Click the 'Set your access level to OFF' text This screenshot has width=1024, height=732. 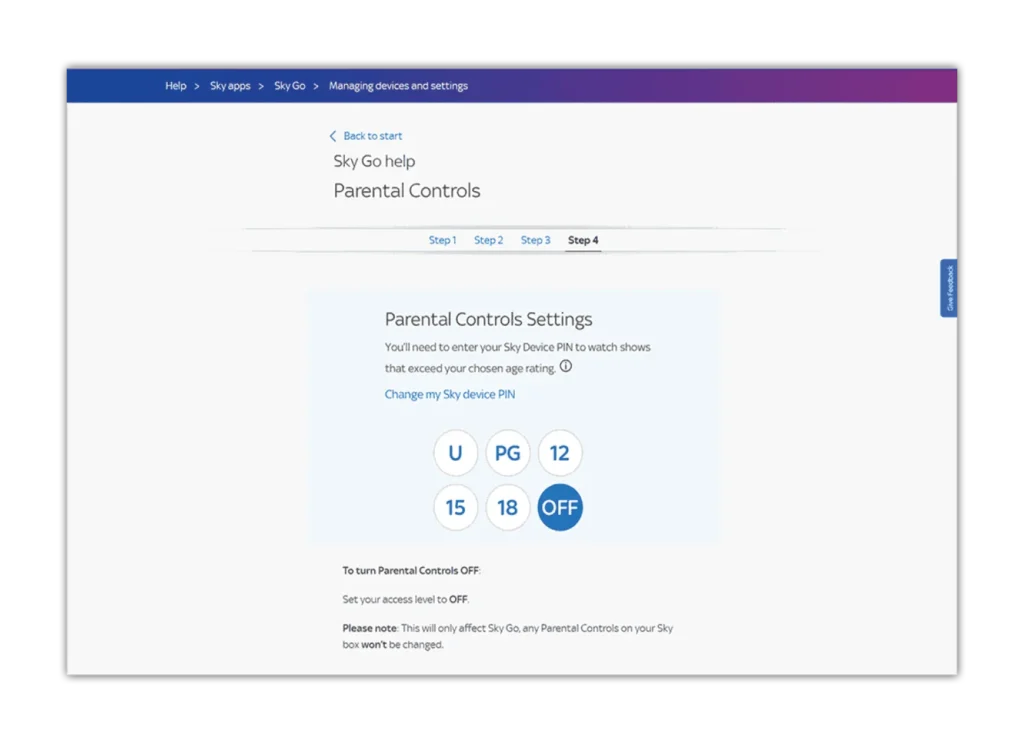pyautogui.click(x=406, y=599)
